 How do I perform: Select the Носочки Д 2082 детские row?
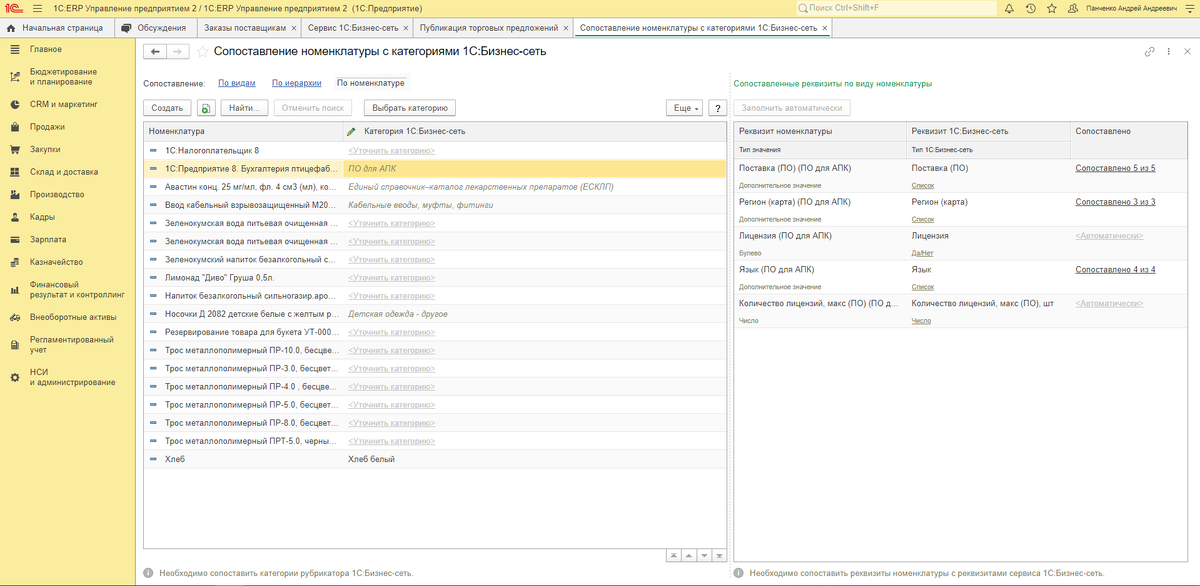click(435, 314)
